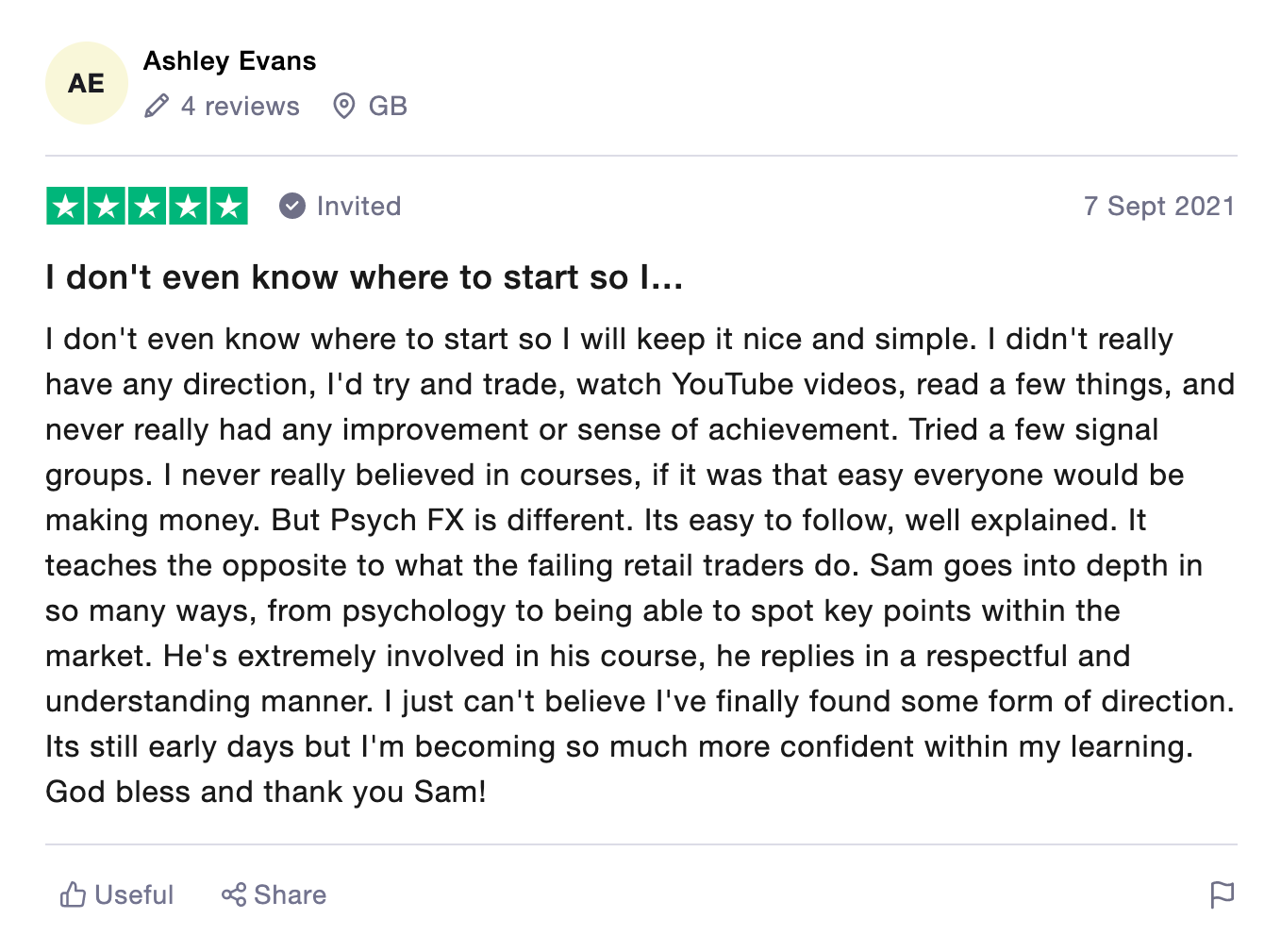Click the location pin icon
This screenshot has height=952, width=1281.
(344, 106)
